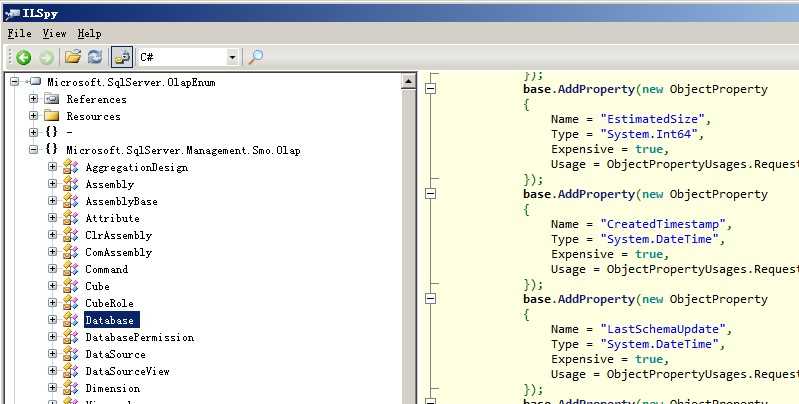Click the Assembly class icon
This screenshot has width=799, height=404.
point(71,184)
